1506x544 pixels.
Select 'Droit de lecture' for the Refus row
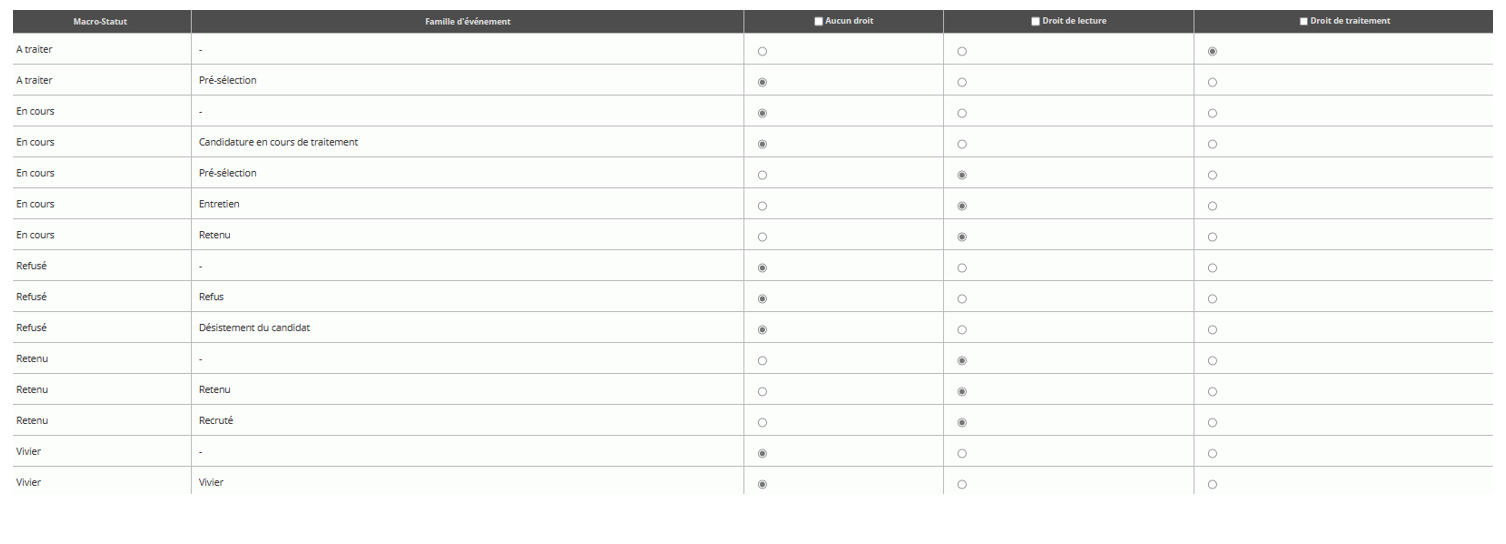click(x=962, y=299)
